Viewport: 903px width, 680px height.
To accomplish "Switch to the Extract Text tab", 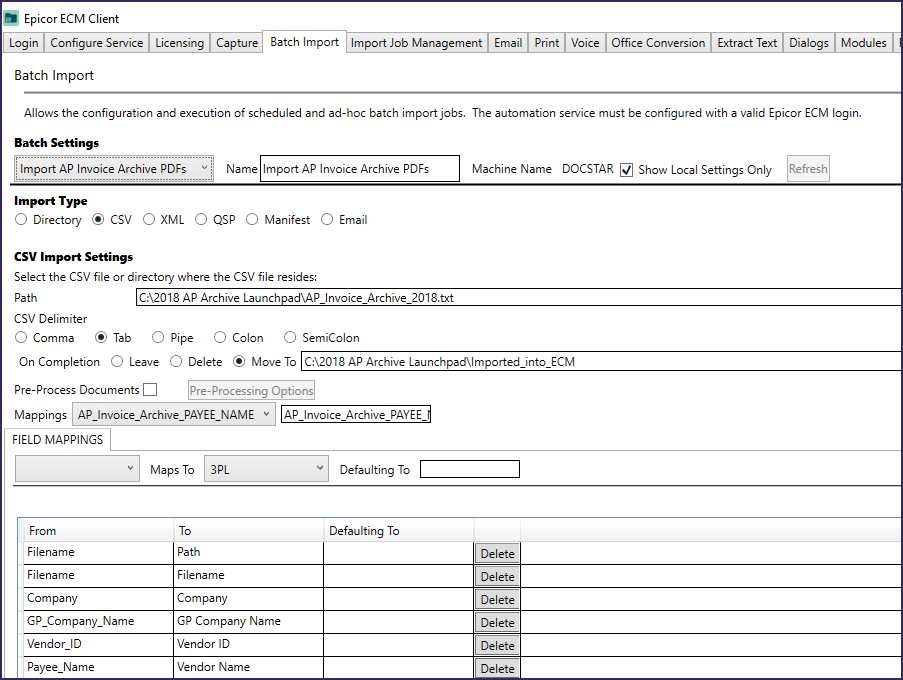I will (747, 43).
